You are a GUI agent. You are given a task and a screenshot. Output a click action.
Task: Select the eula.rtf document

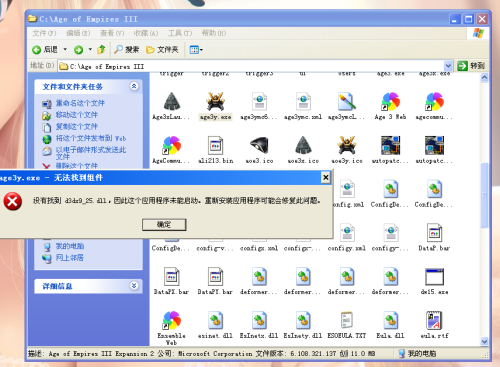pyautogui.click(x=434, y=324)
